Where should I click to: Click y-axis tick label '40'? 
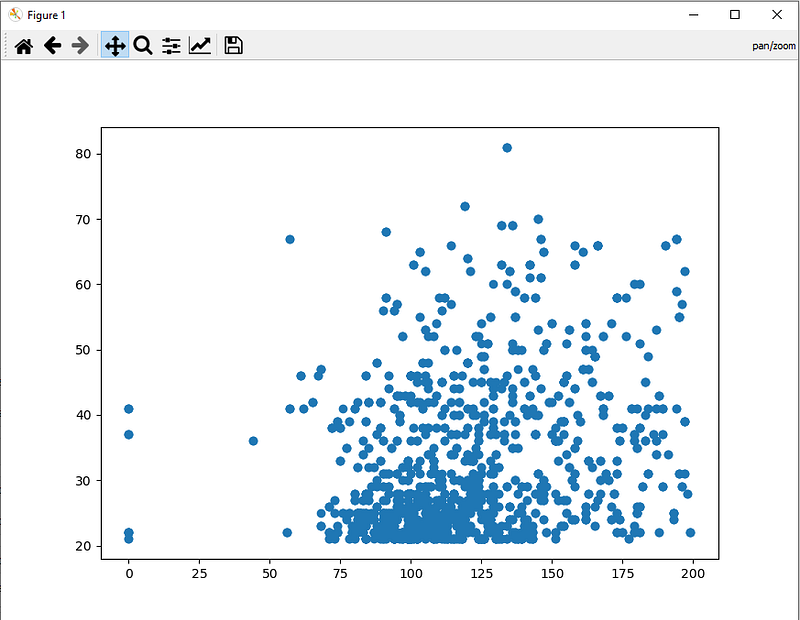click(83, 415)
